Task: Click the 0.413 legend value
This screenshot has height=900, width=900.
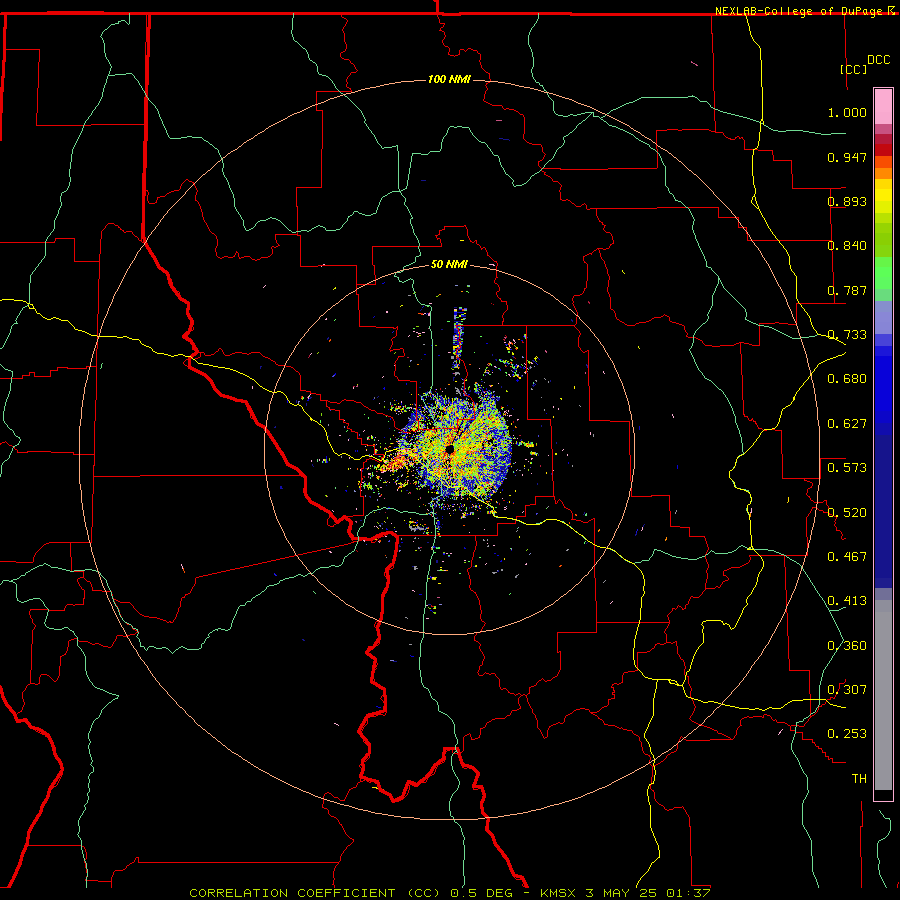Action: [x=847, y=601]
